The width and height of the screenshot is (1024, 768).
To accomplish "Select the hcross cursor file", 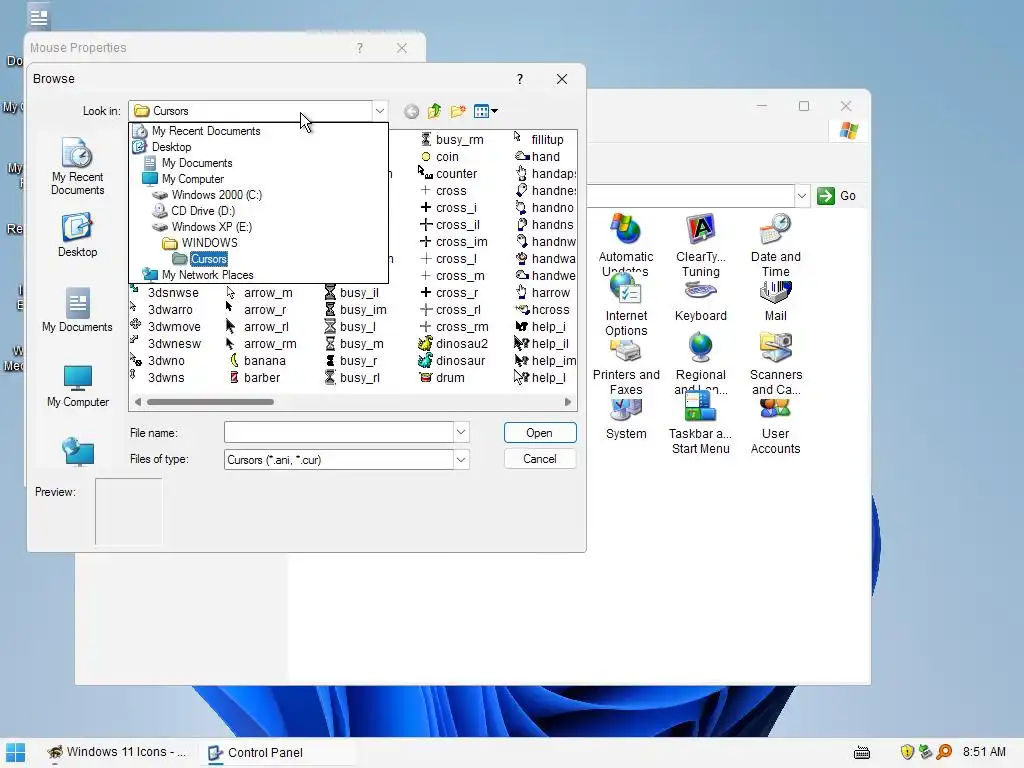I will point(542,310).
